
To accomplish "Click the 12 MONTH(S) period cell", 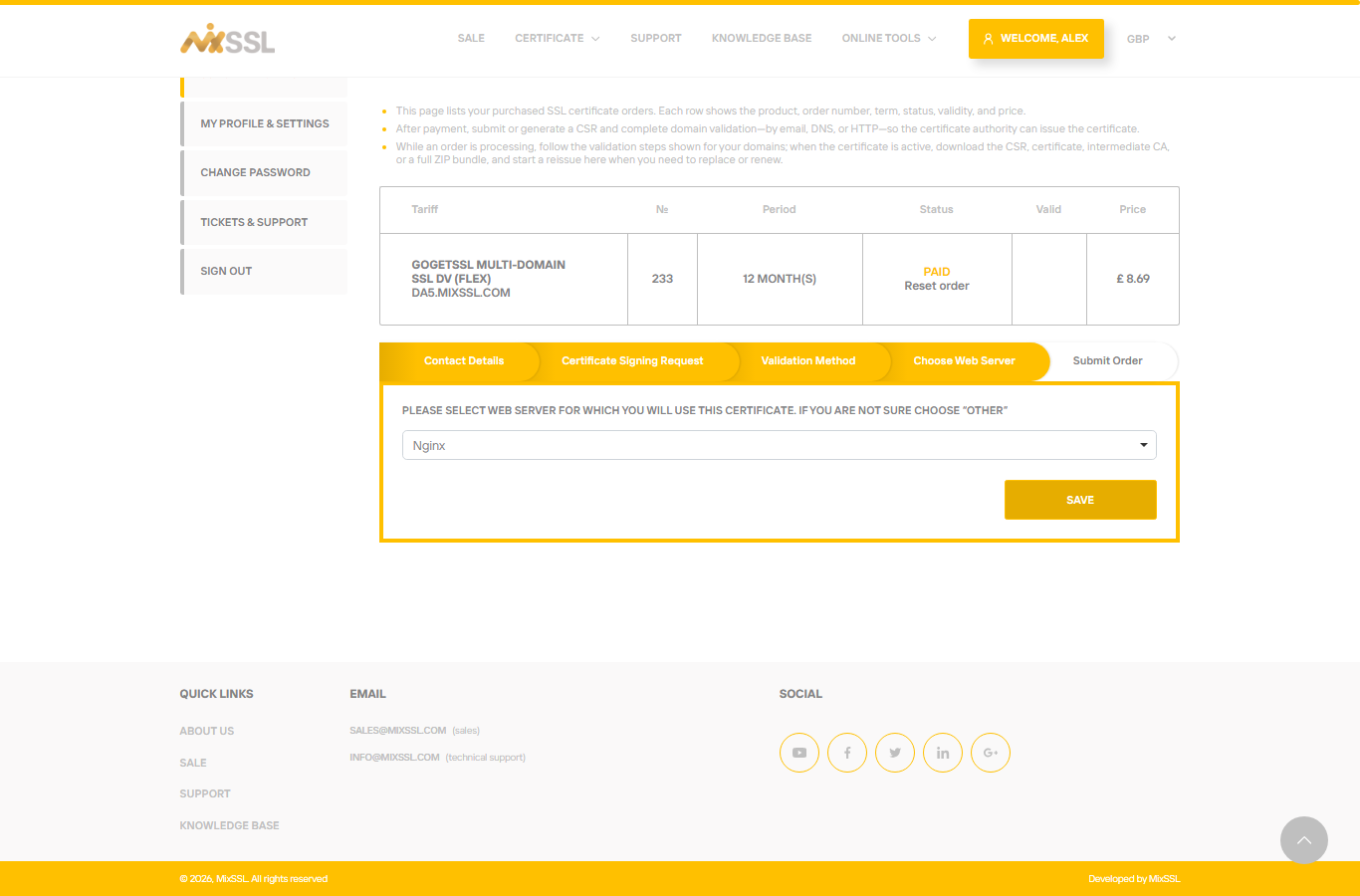I will 780,279.
